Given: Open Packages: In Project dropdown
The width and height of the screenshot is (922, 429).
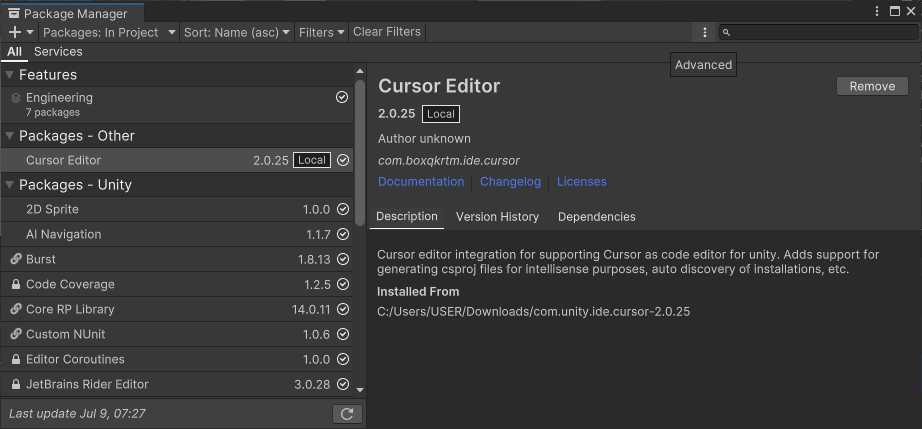Looking at the screenshot, I should coord(109,32).
